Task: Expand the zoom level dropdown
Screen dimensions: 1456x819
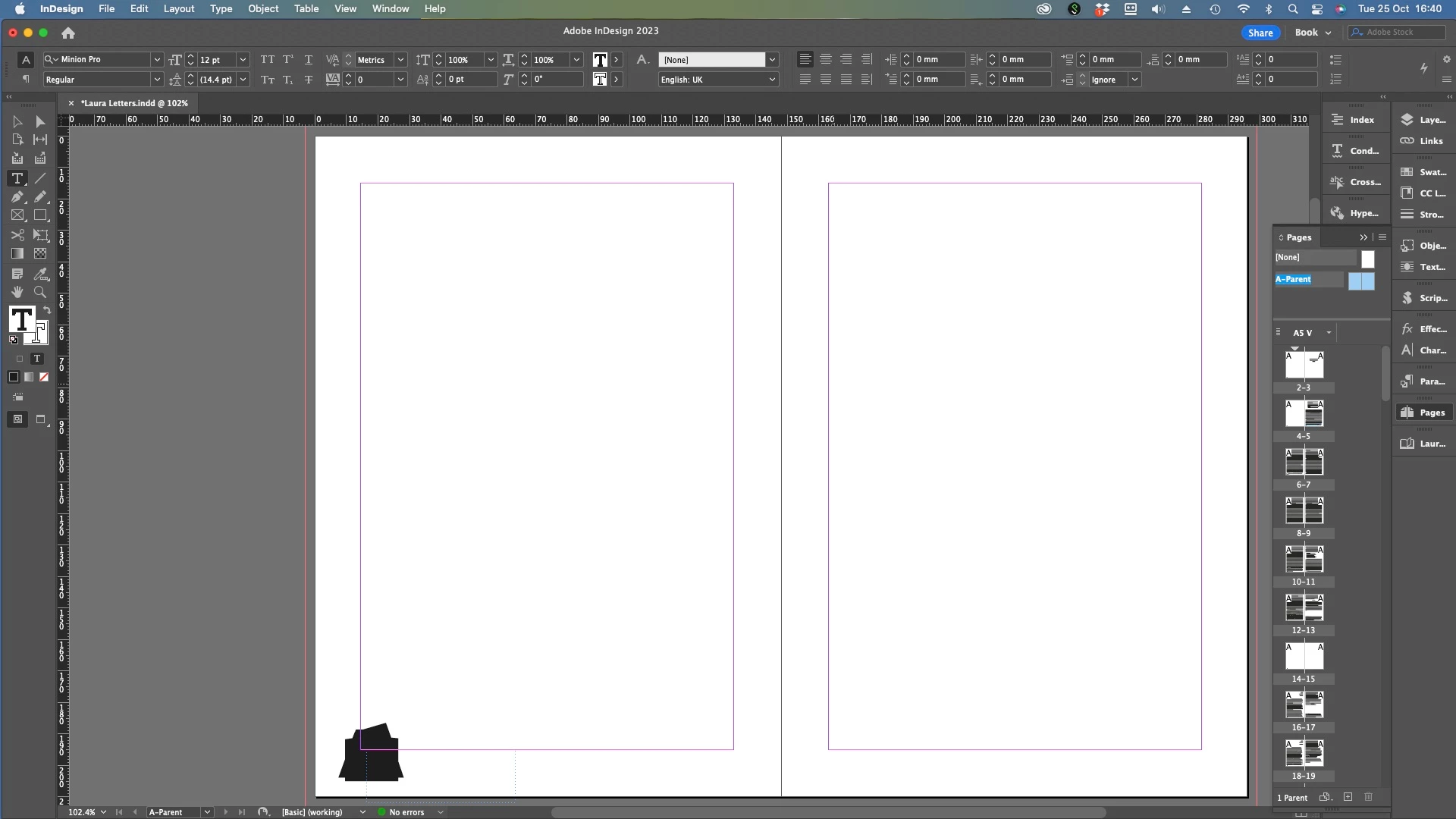Action: coord(103,812)
